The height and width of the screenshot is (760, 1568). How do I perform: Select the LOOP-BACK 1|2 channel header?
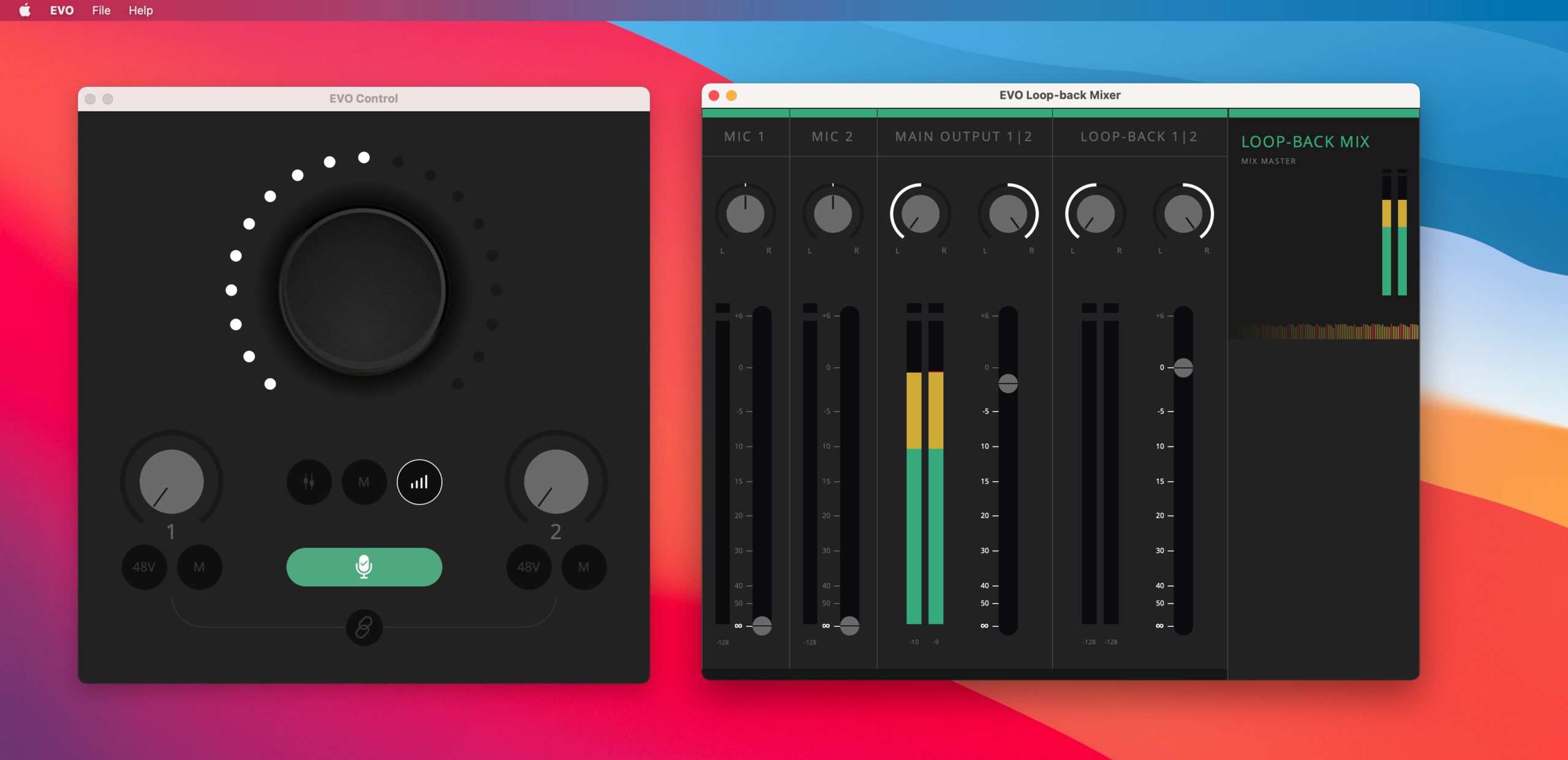(x=1139, y=137)
